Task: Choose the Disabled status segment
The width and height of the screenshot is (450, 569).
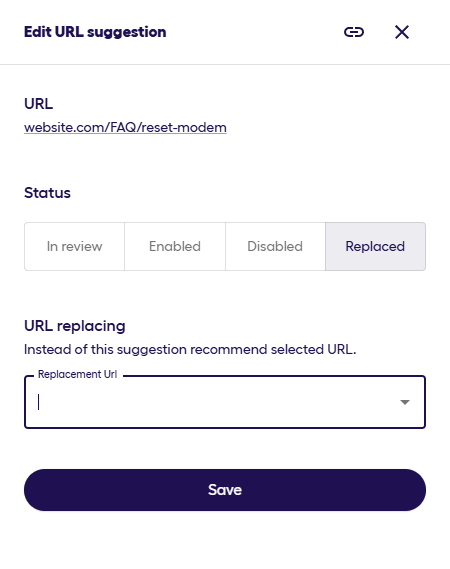Action: pyautogui.click(x=275, y=246)
